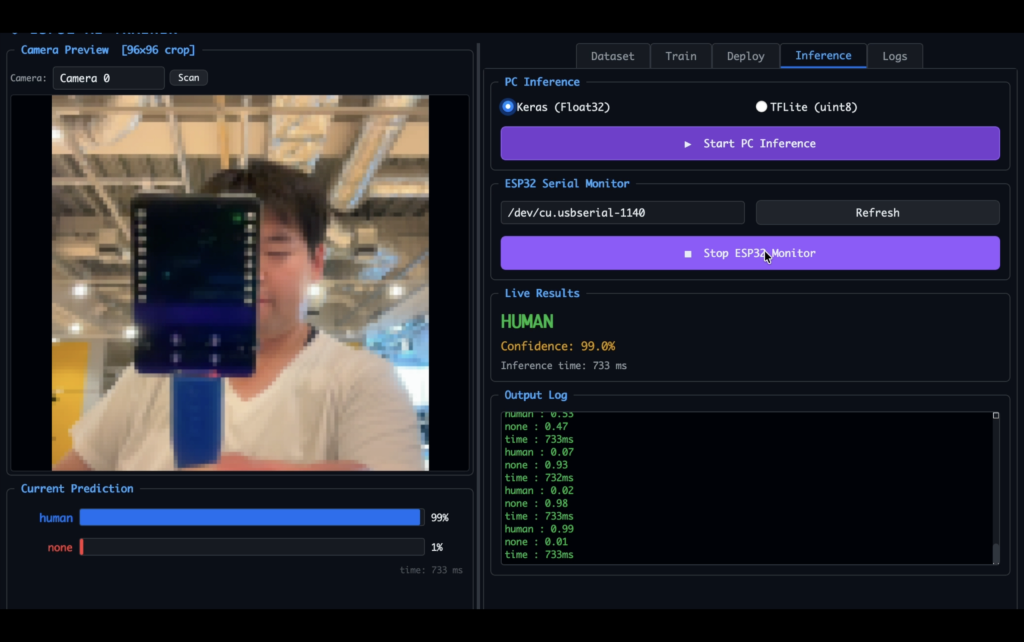Click the Output Log scrollbar thumb
Viewport: 1024px width, 642px height.
[996, 553]
